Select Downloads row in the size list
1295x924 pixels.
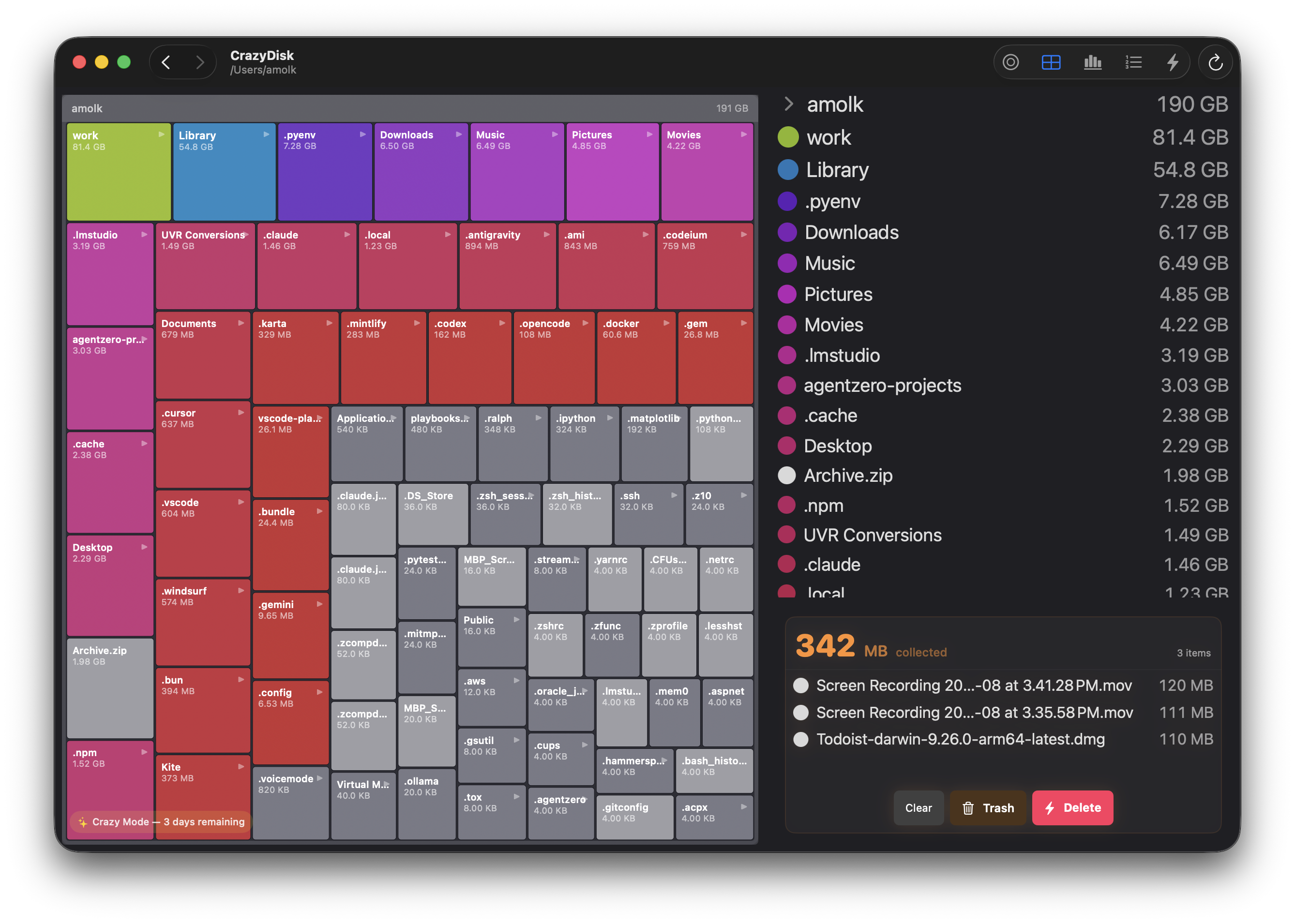[x=851, y=232]
